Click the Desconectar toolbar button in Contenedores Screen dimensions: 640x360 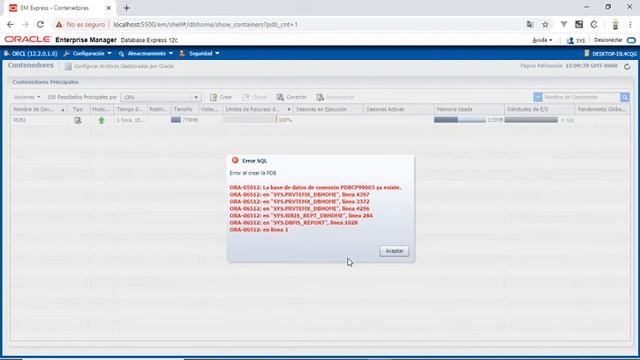335,97
